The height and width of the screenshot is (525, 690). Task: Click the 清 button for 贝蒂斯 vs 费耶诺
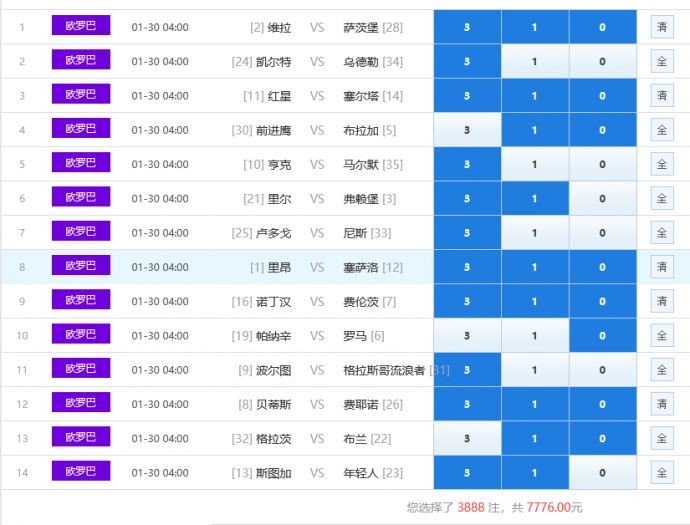point(661,404)
